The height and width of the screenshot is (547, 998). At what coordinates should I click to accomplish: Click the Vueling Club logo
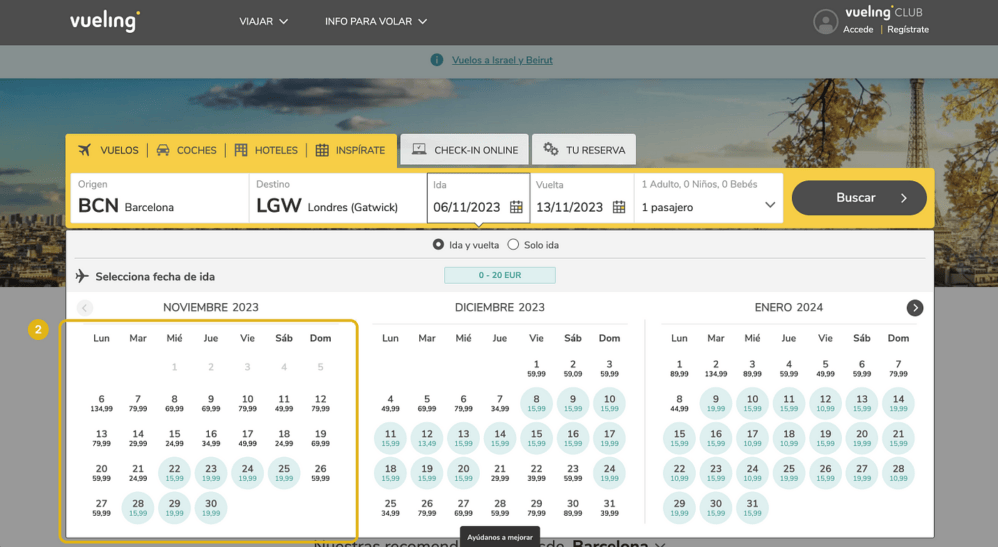(883, 13)
